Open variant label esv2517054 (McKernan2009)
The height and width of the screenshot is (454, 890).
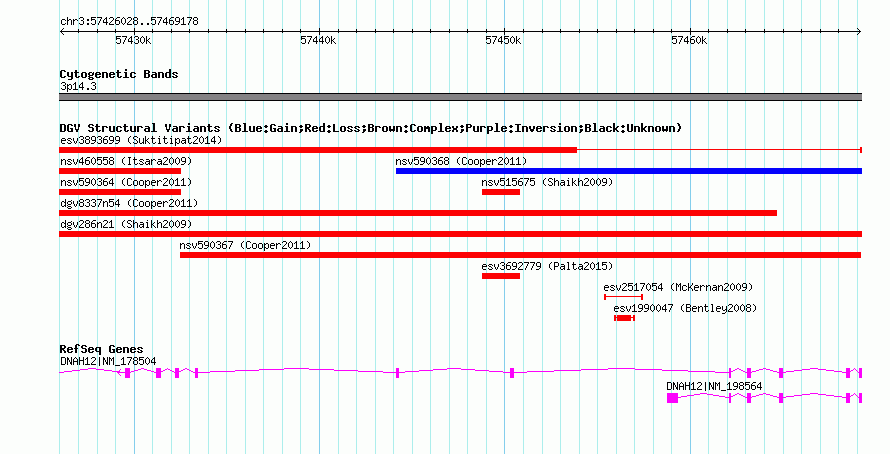coord(678,287)
